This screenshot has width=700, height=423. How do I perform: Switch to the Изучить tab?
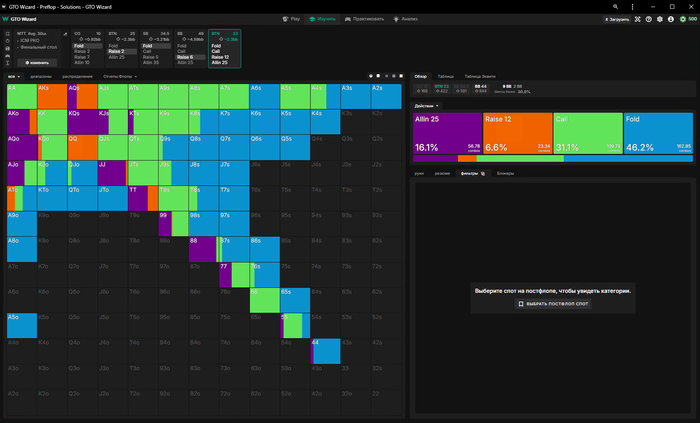point(322,19)
